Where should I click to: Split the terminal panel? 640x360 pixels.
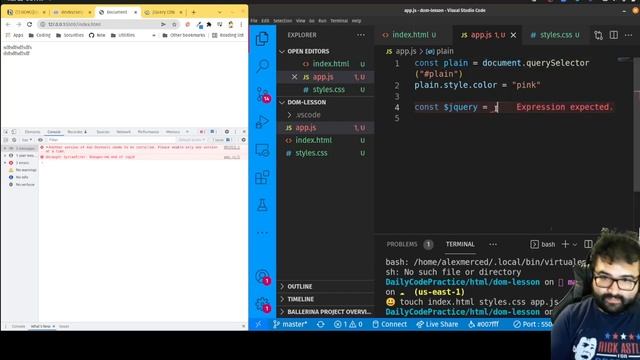(x=588, y=244)
